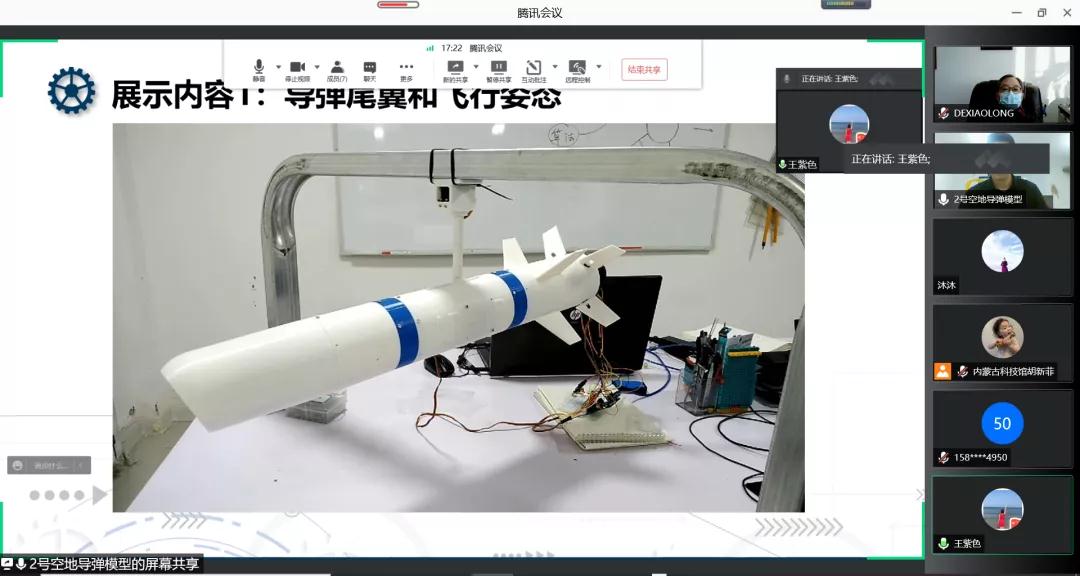
Task: Click the blue 50 avatar participant
Action: (1001, 423)
